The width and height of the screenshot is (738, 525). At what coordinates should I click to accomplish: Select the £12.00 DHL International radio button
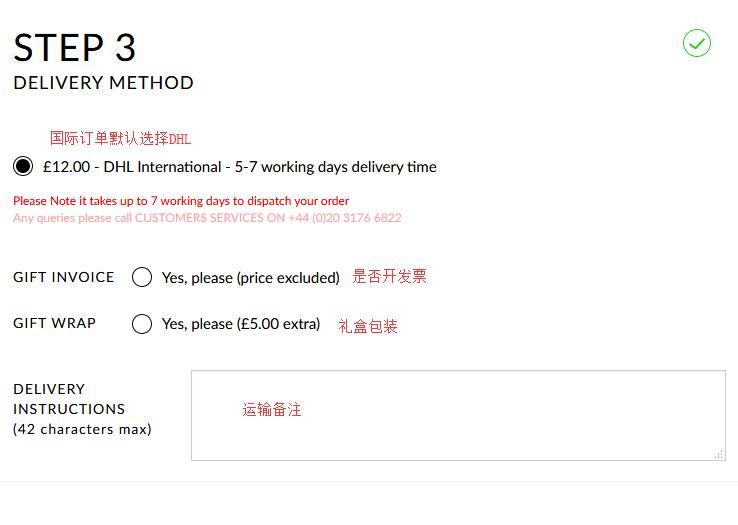click(23, 167)
